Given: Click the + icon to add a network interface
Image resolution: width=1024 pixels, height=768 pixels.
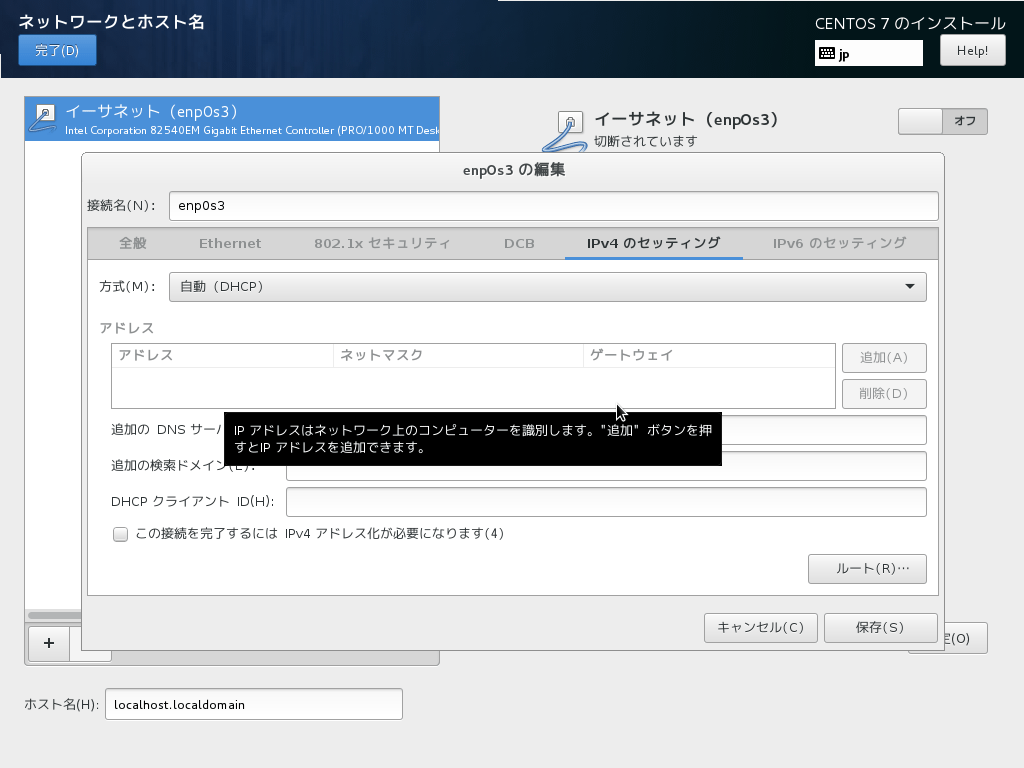Looking at the screenshot, I should (x=48, y=644).
